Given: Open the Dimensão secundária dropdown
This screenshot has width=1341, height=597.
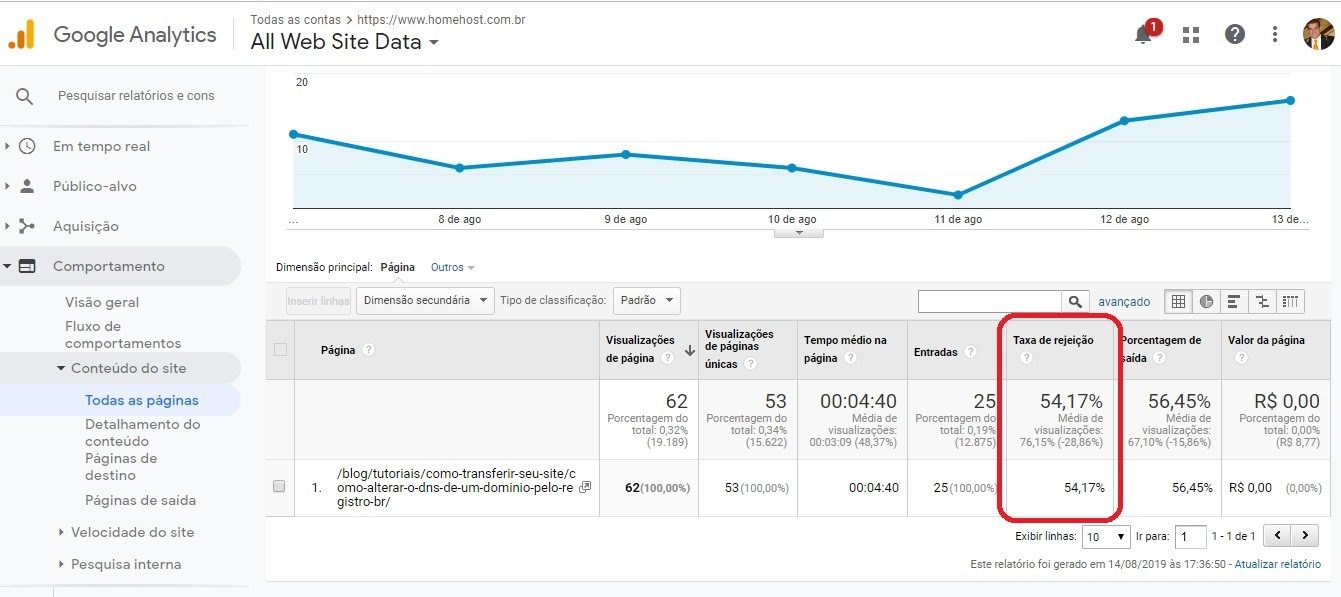Looking at the screenshot, I should pyautogui.click(x=426, y=300).
